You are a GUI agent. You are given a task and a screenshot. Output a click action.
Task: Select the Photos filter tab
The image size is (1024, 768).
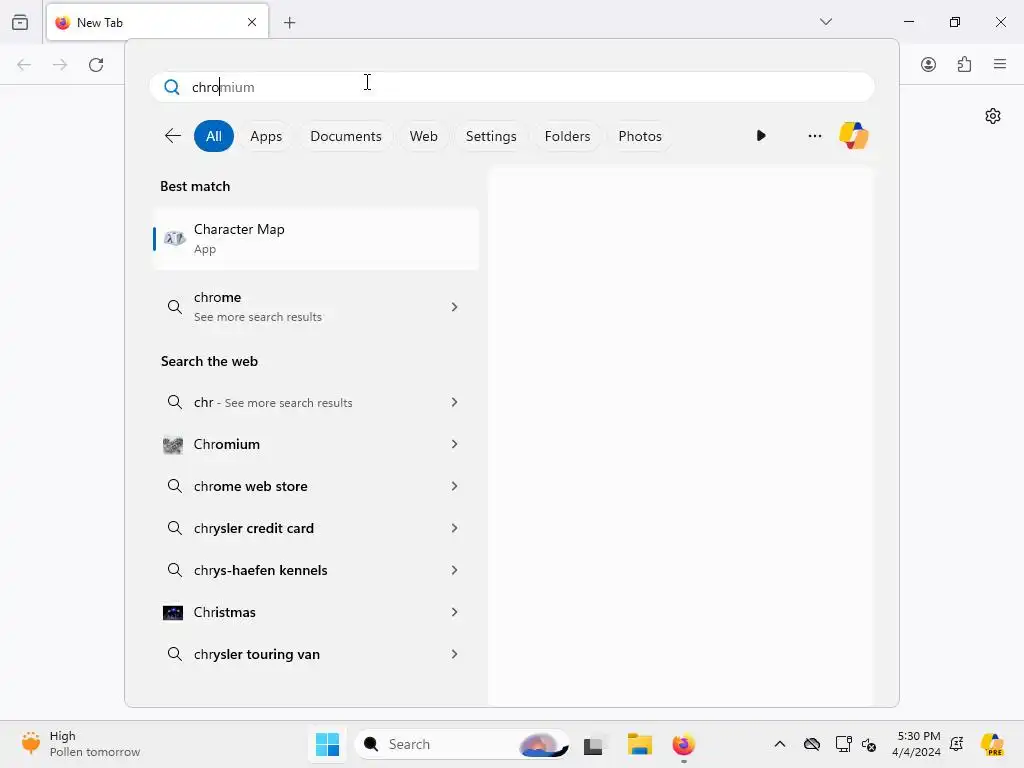point(640,136)
